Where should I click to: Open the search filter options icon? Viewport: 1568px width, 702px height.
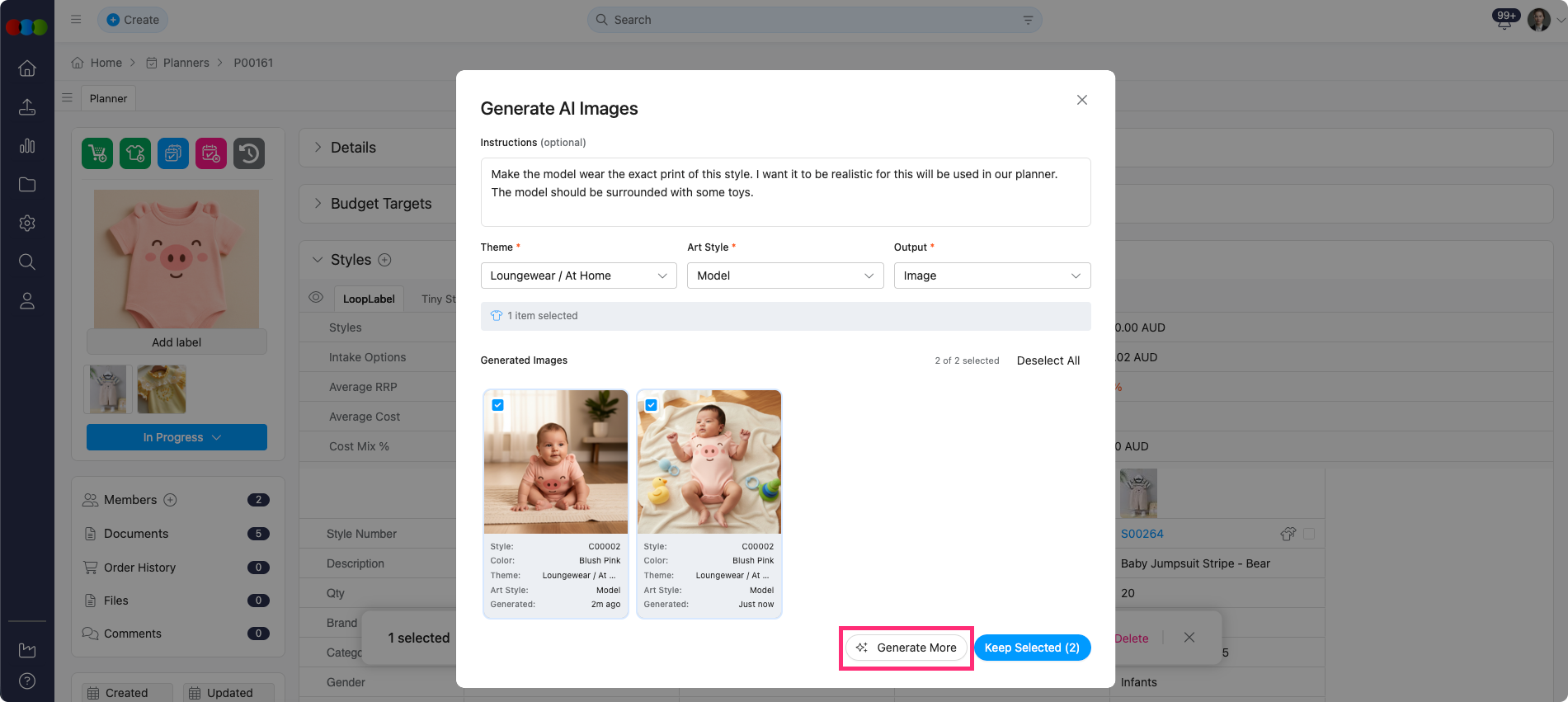[1028, 20]
